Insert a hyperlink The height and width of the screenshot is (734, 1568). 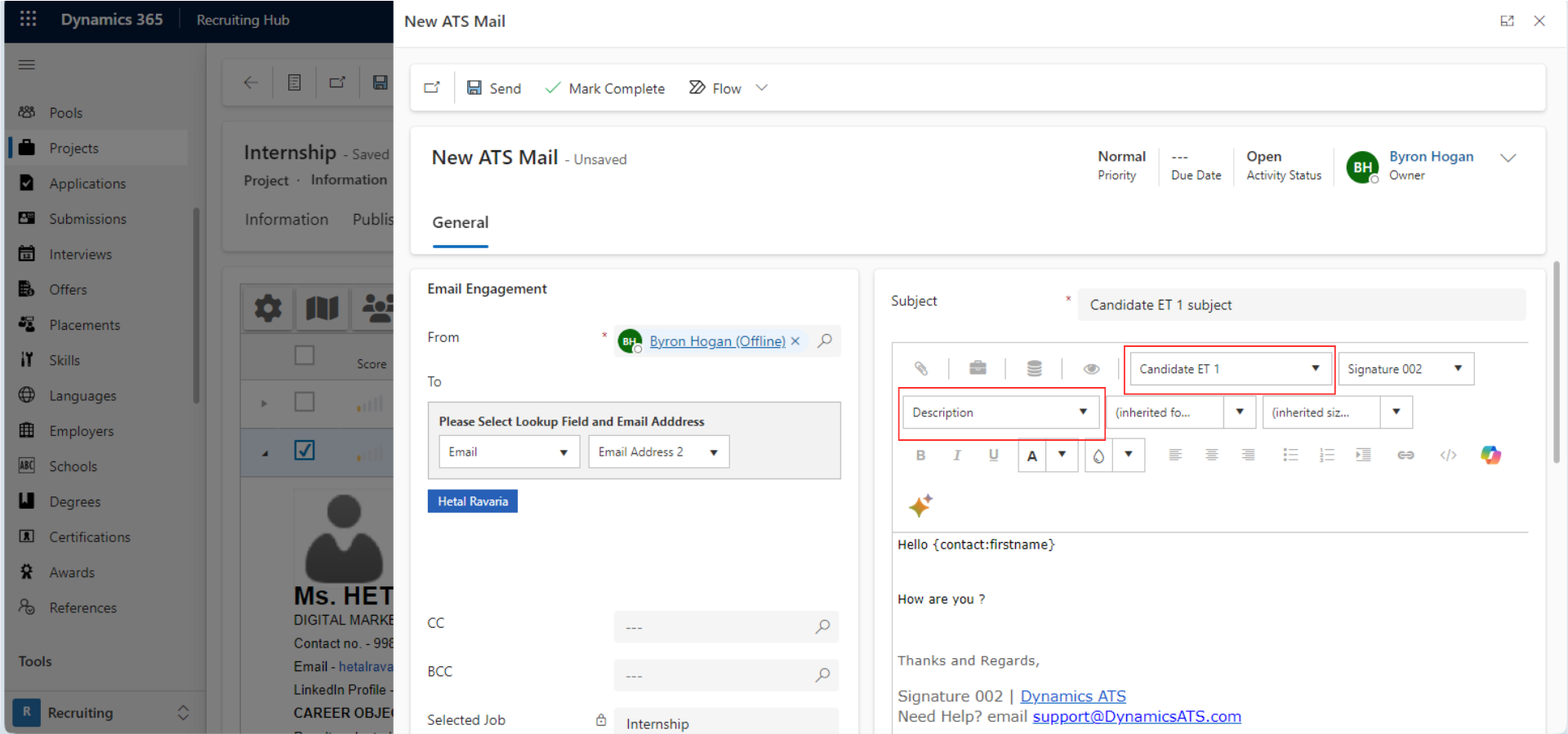[1405, 455]
